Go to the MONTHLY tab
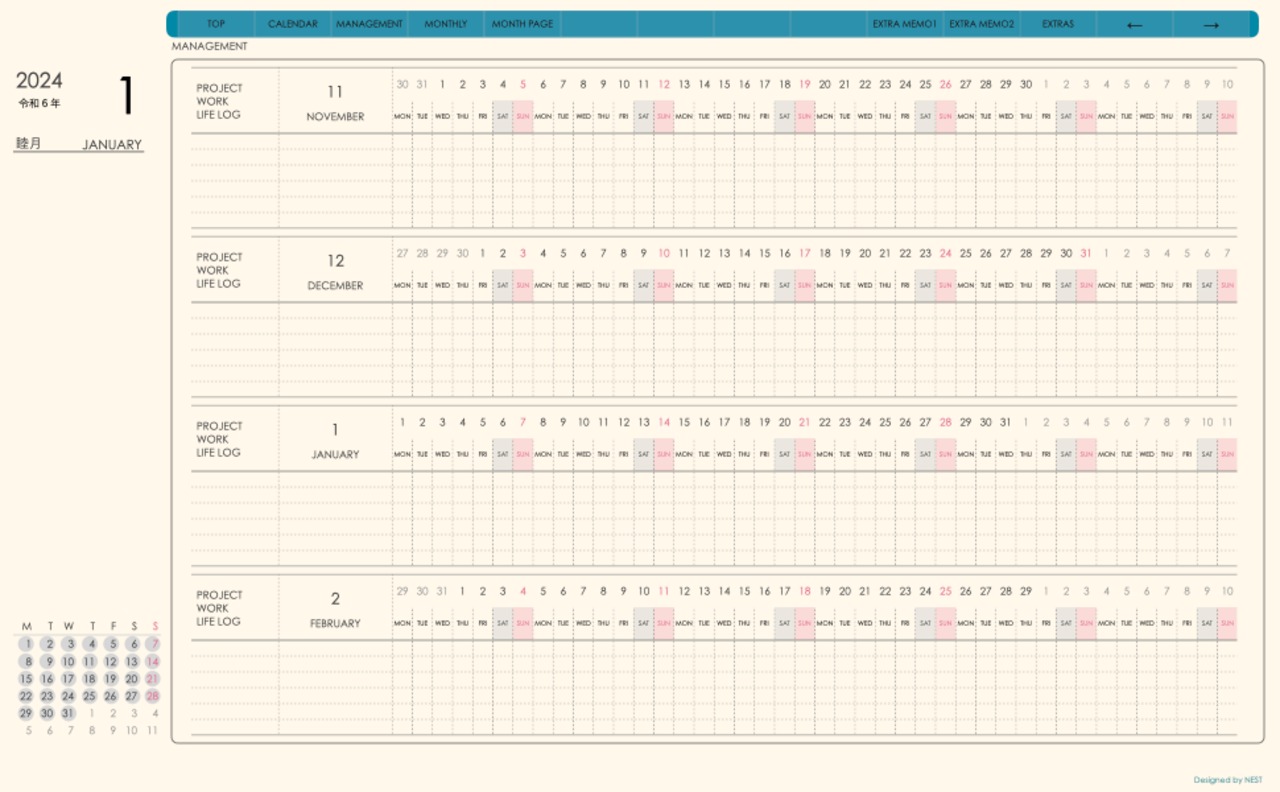 [446, 24]
